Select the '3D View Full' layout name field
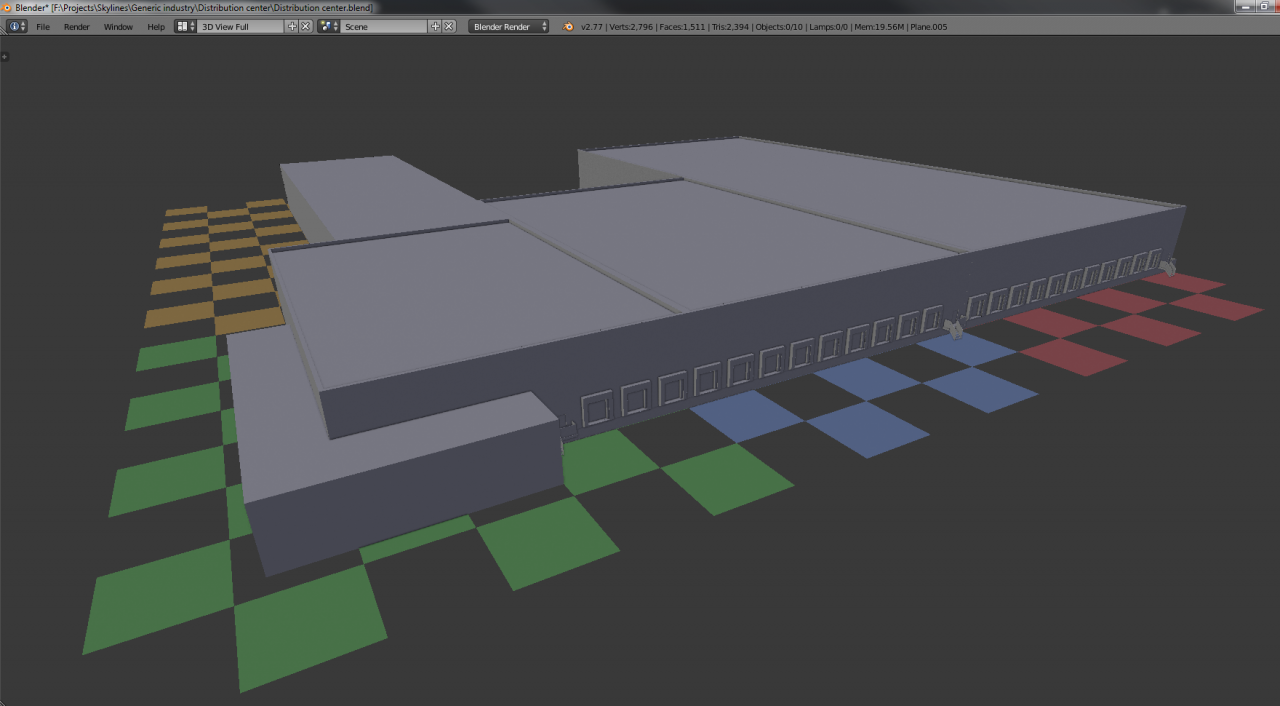The image size is (1280, 706). pos(241,26)
